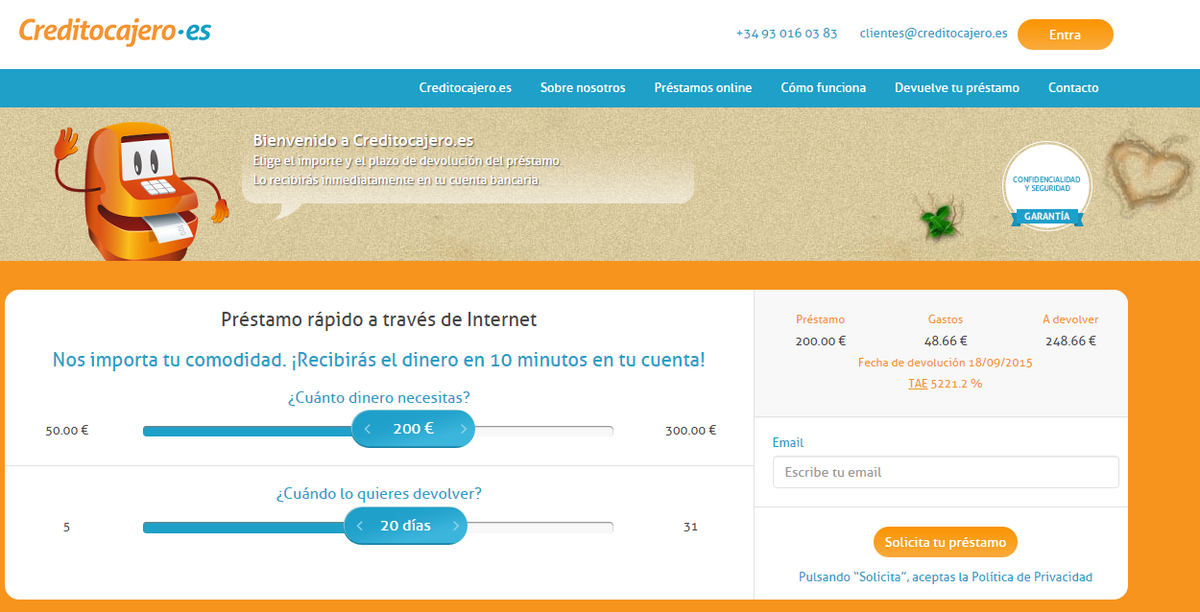Viewport: 1200px width, 612px height.
Task: Click the ¿Cuándo lo quieres devolver? label
Action: tap(379, 493)
